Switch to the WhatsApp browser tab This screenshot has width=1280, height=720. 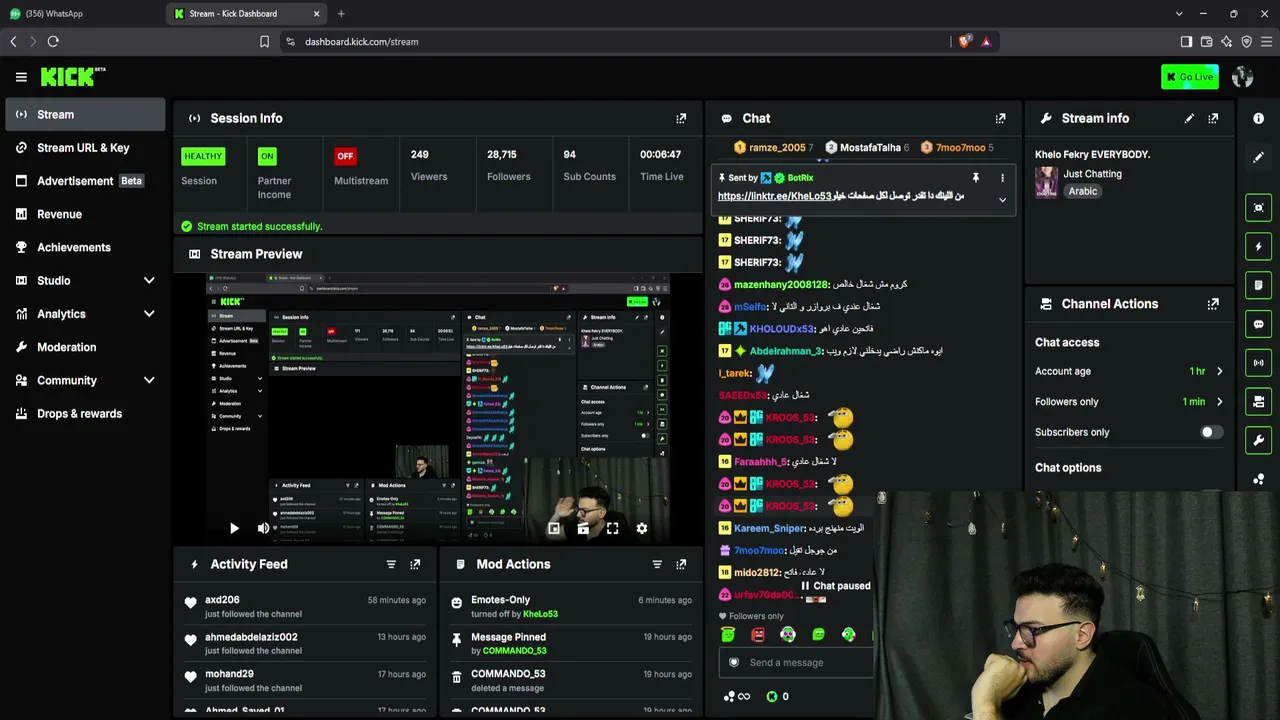point(80,14)
